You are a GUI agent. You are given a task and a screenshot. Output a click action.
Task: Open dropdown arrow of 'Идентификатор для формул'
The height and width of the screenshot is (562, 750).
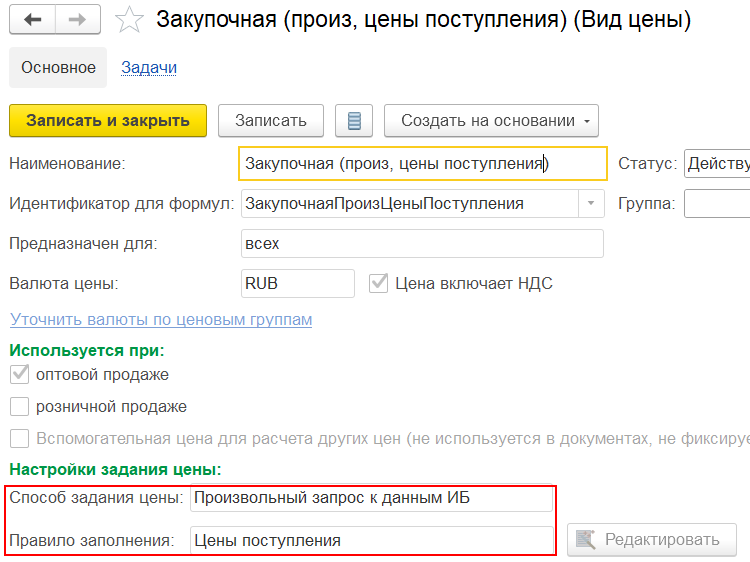591,204
